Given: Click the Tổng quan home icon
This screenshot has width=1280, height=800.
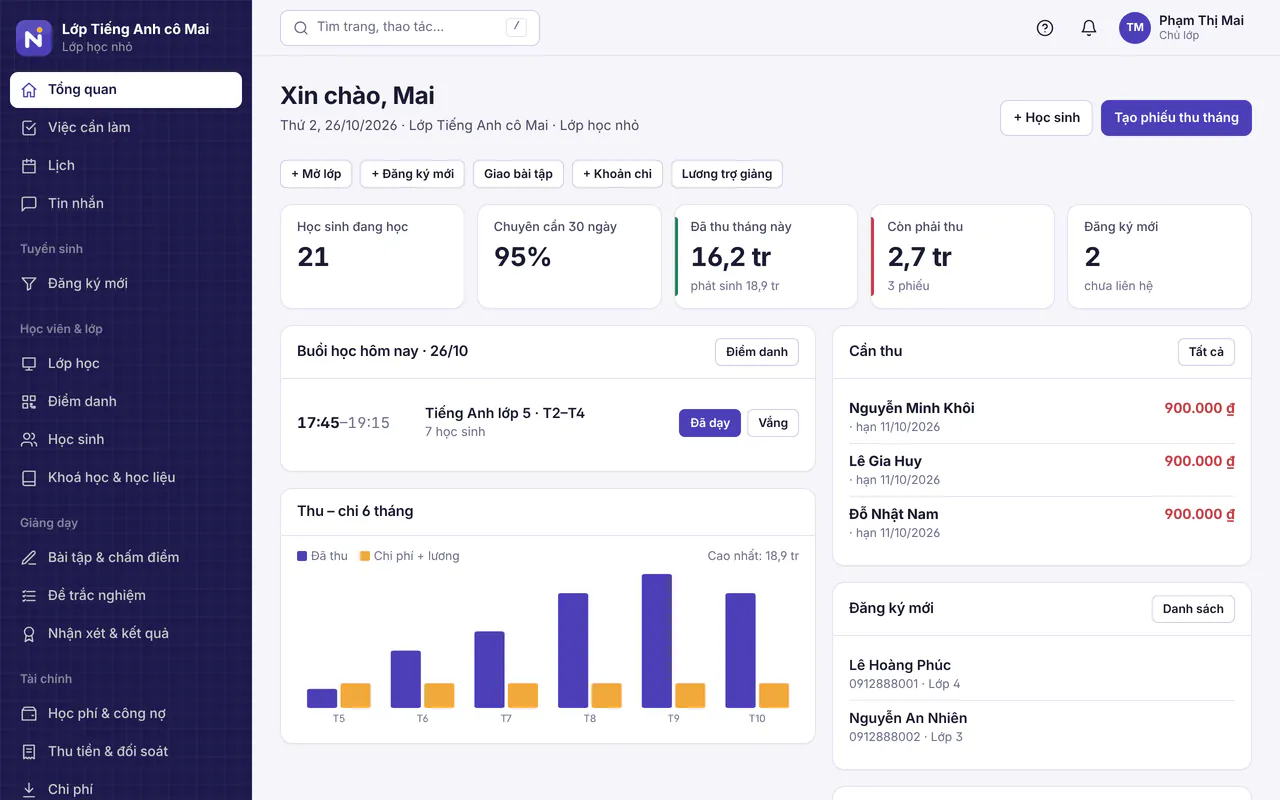Looking at the screenshot, I should [29, 90].
